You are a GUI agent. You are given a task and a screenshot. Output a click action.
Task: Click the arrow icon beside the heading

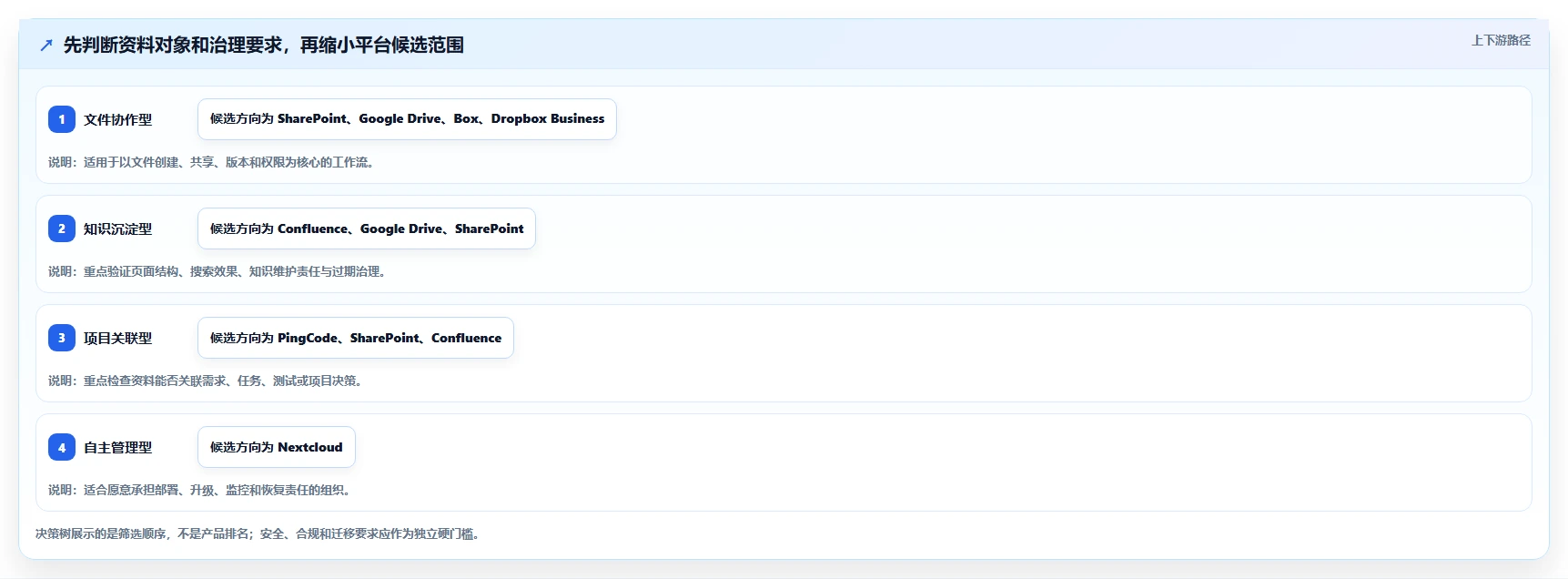pos(46,45)
